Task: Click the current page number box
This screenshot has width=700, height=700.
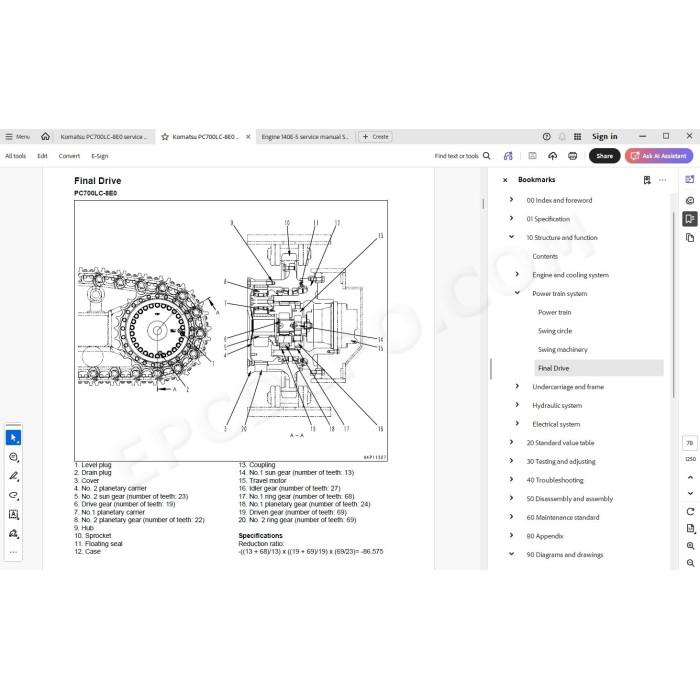Action: pyautogui.click(x=690, y=443)
